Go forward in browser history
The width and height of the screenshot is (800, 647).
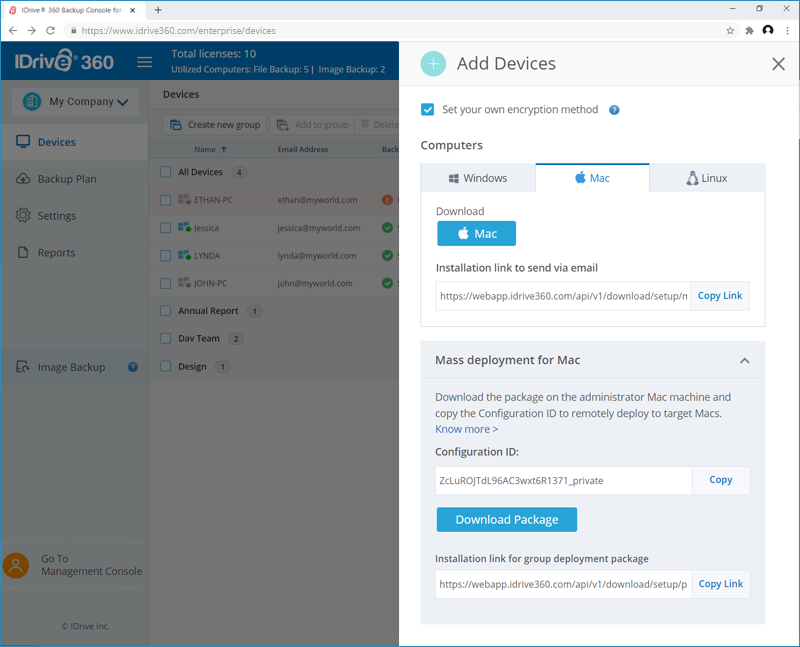click(32, 31)
